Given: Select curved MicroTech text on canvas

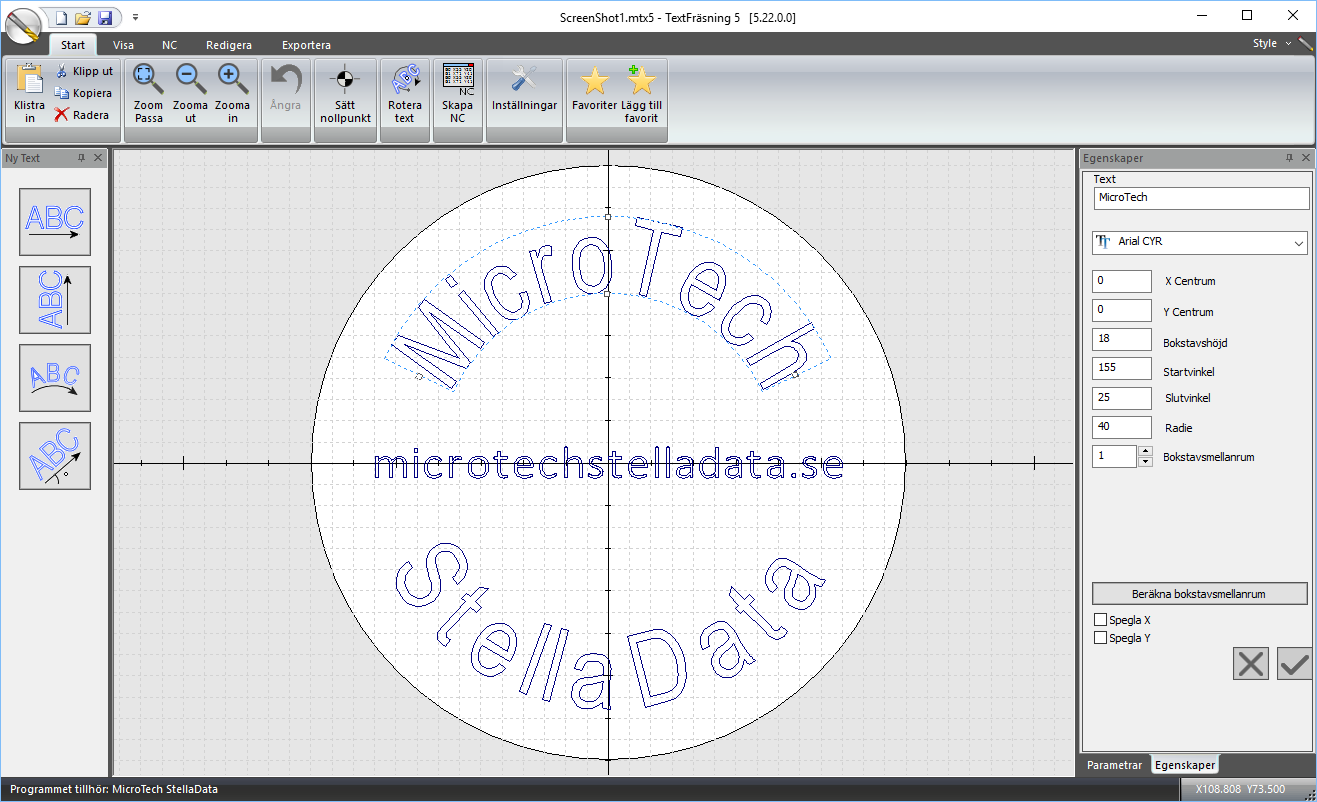Looking at the screenshot, I should 607,305.
